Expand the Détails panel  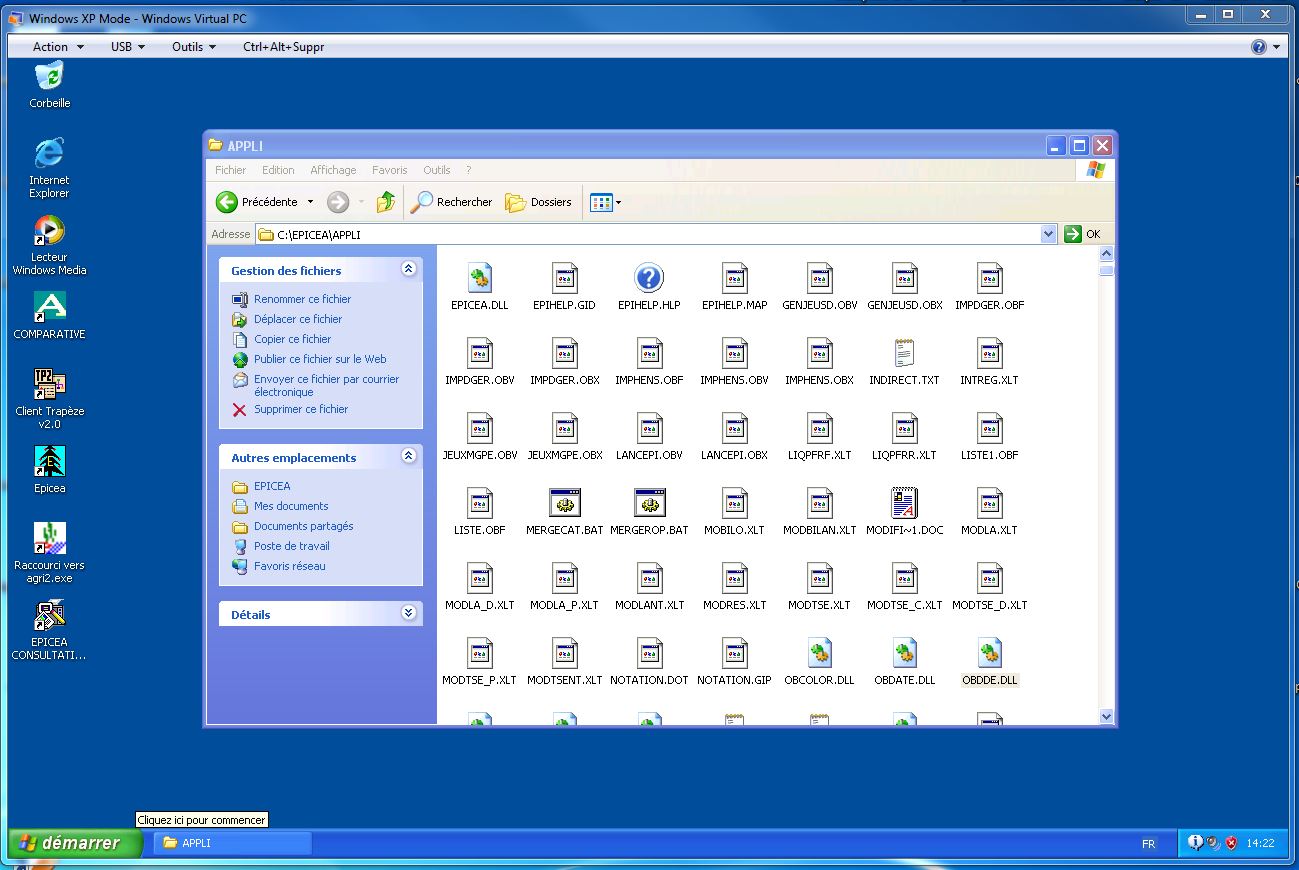coord(408,613)
